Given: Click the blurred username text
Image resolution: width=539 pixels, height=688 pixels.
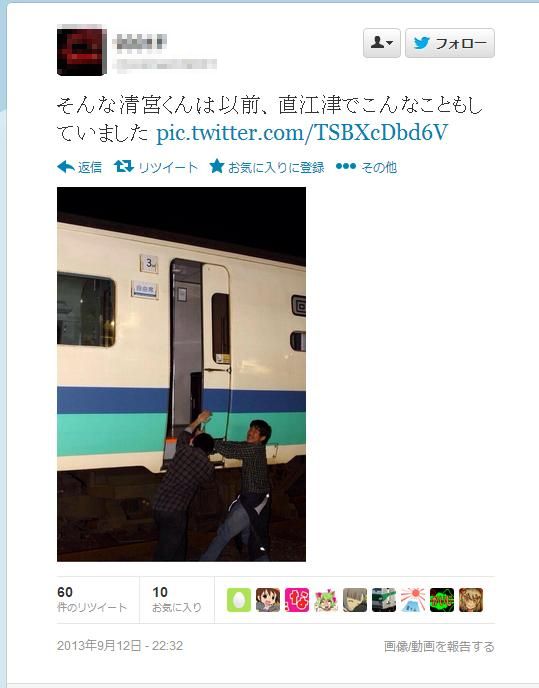Looking at the screenshot, I should pos(140,43).
